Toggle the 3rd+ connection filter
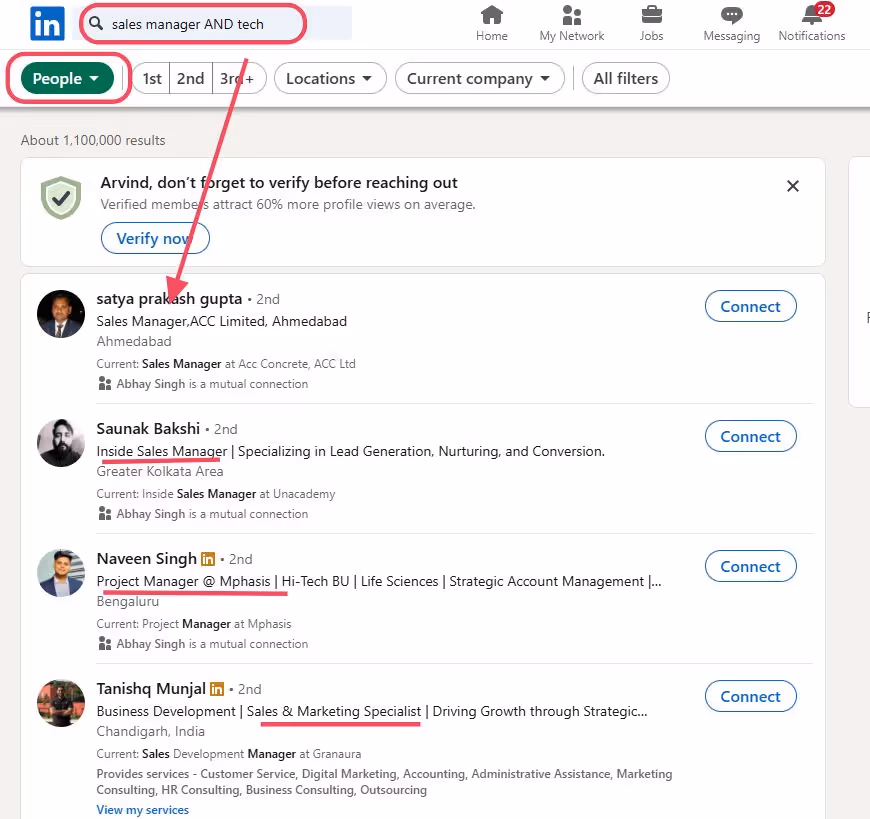The image size is (870, 819). 232,78
